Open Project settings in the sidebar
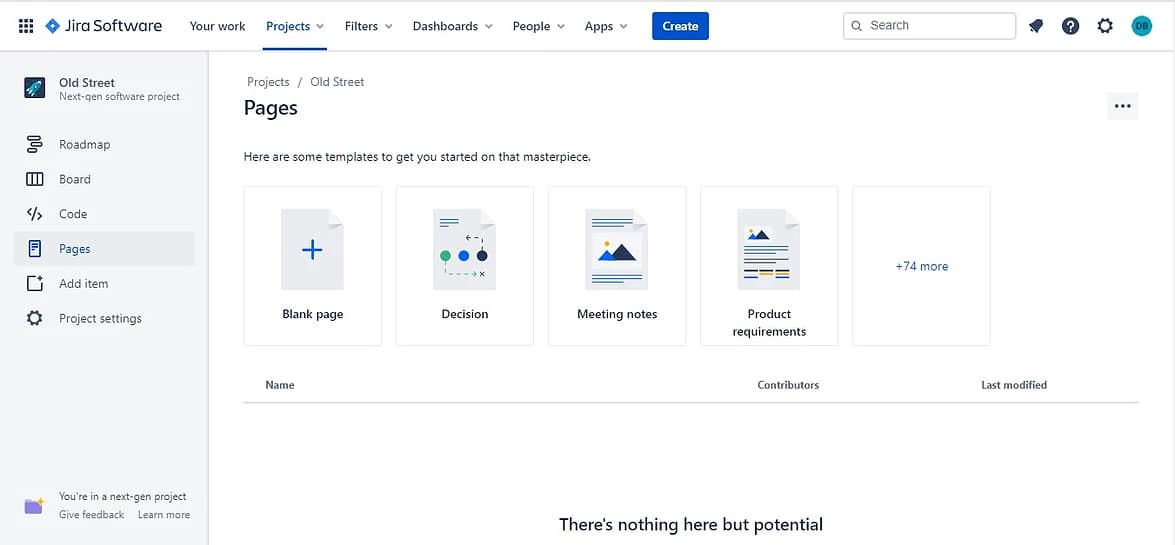The width and height of the screenshot is (1175, 545). tap(100, 319)
